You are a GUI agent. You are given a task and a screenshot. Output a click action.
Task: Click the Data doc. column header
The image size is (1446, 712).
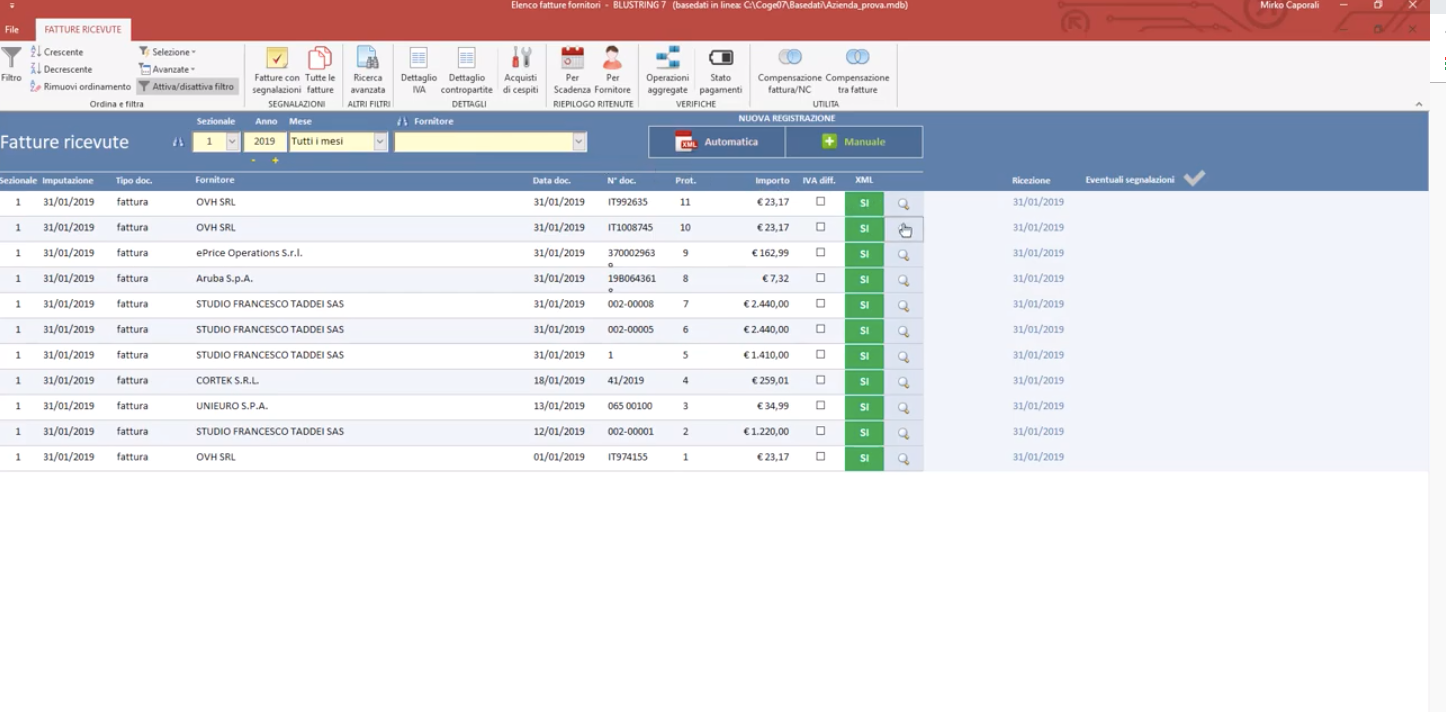(552, 180)
